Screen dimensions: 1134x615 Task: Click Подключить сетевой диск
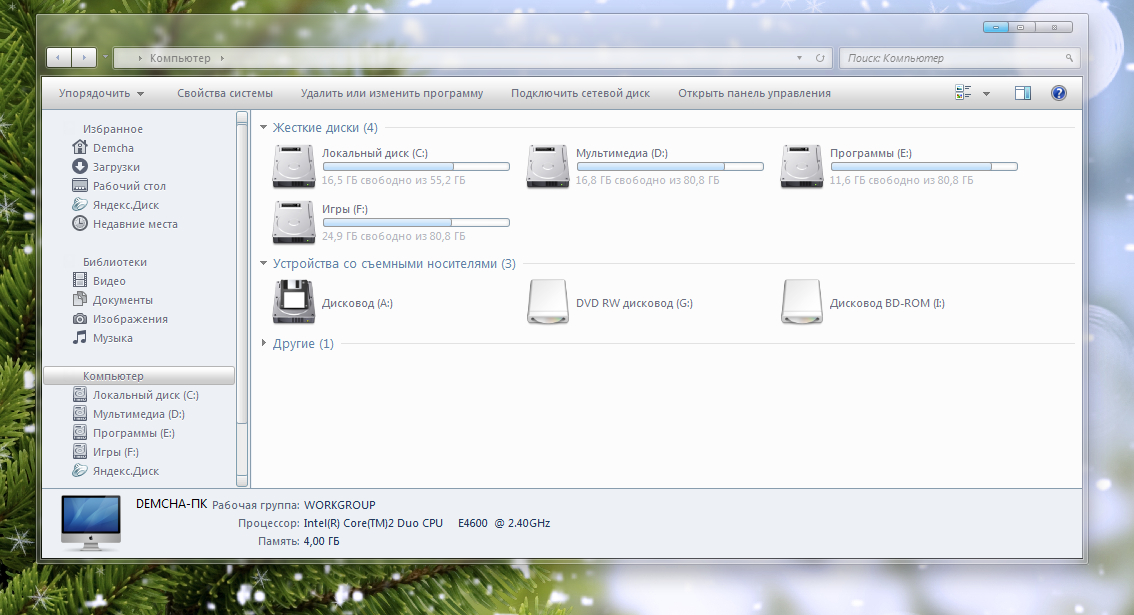tap(580, 93)
